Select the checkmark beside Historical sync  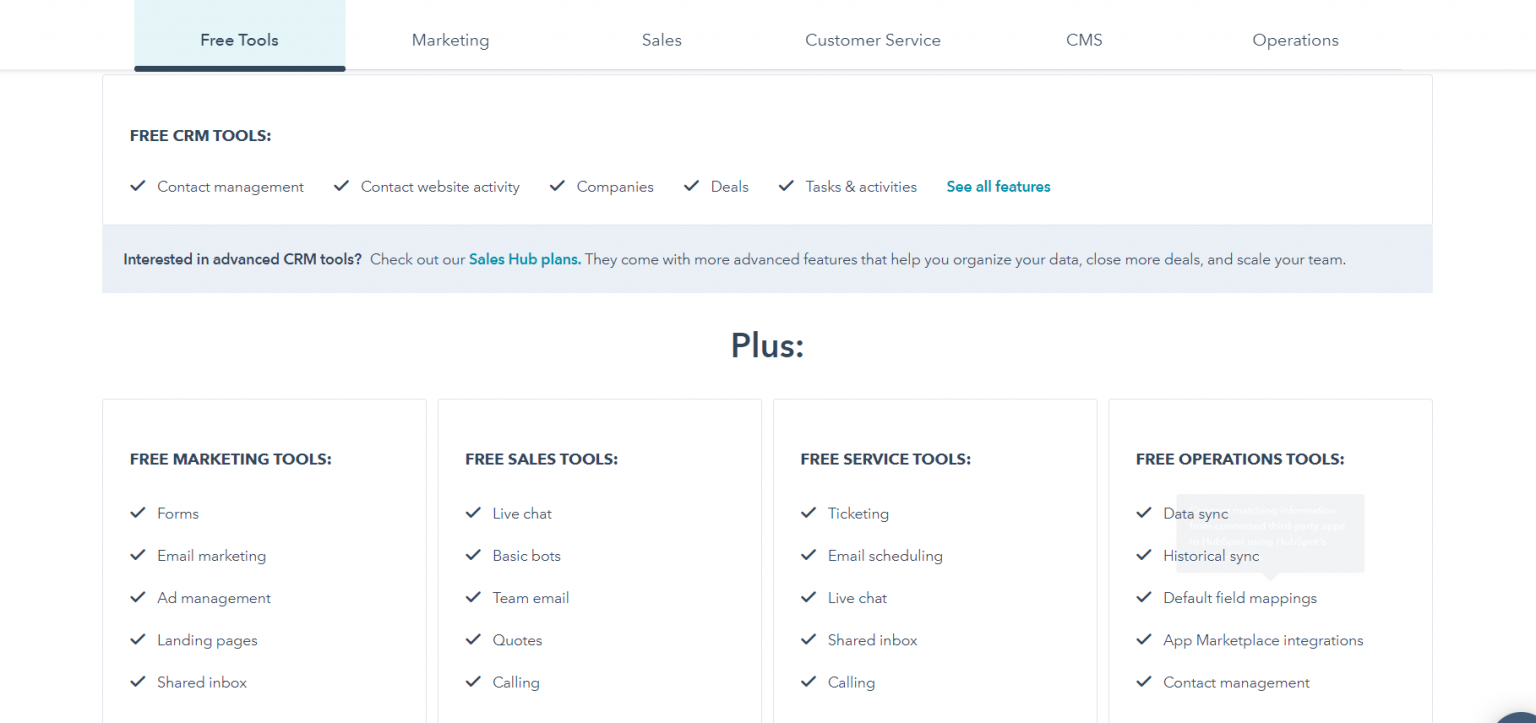[x=1144, y=556]
